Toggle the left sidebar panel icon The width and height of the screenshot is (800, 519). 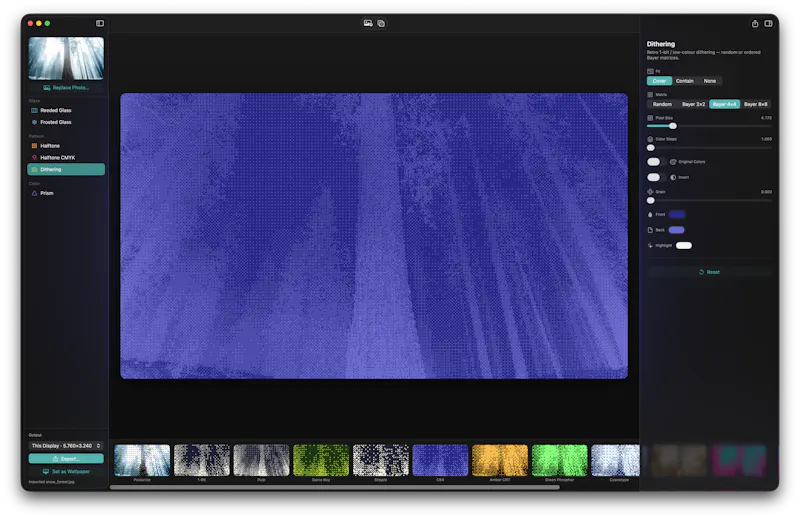tap(100, 23)
